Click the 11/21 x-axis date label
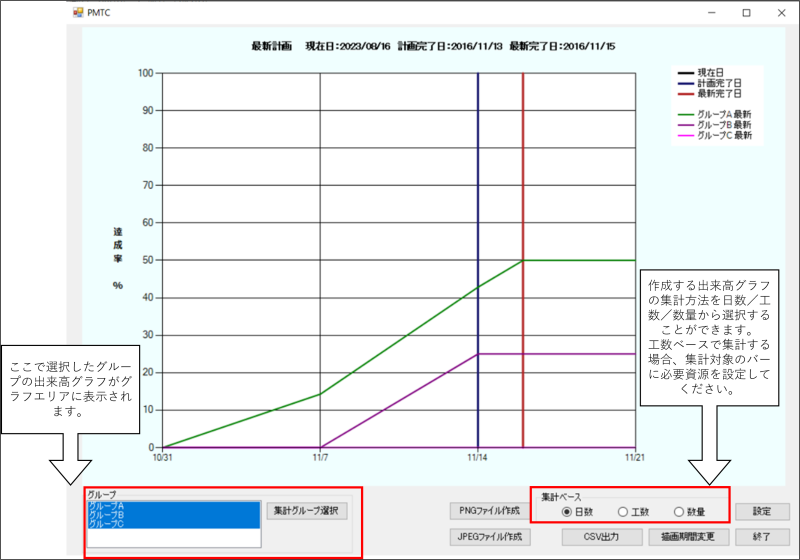 (x=635, y=457)
